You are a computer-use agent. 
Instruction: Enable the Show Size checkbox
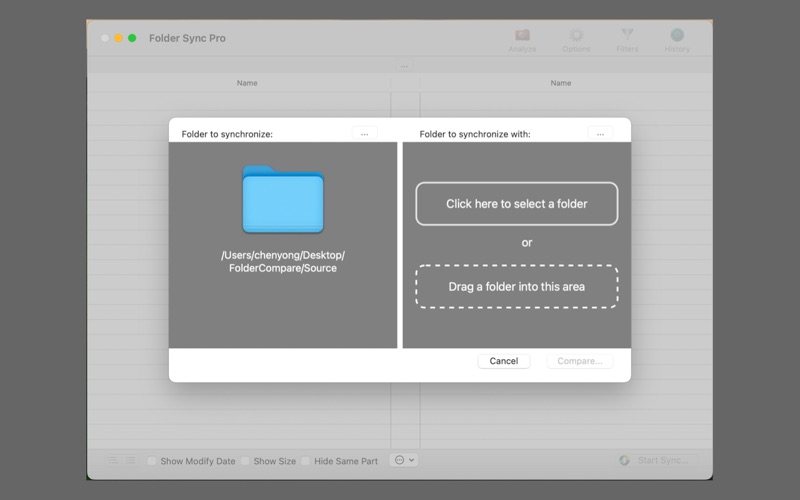coord(245,461)
